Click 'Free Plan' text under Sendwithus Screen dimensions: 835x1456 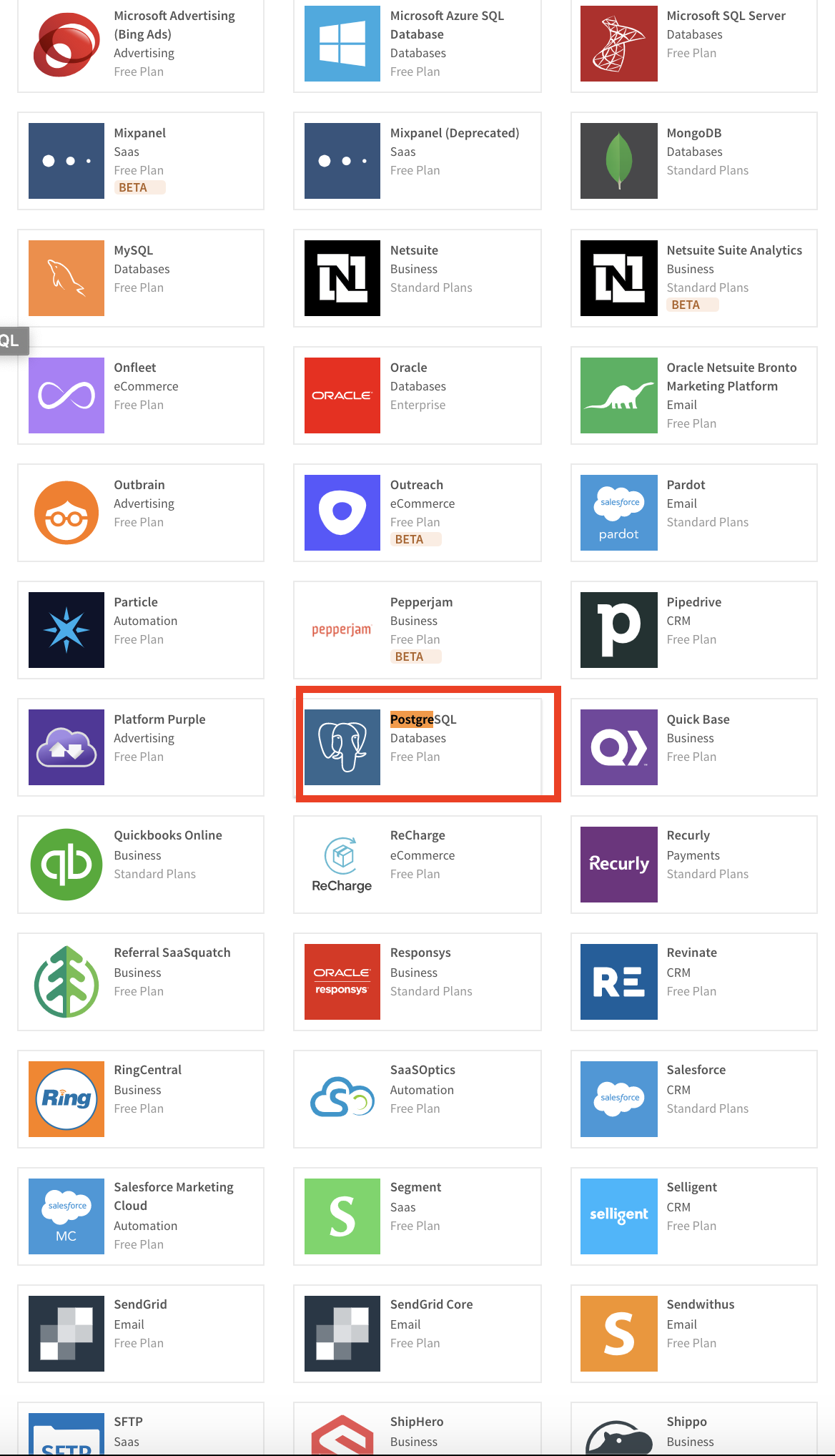click(691, 1343)
